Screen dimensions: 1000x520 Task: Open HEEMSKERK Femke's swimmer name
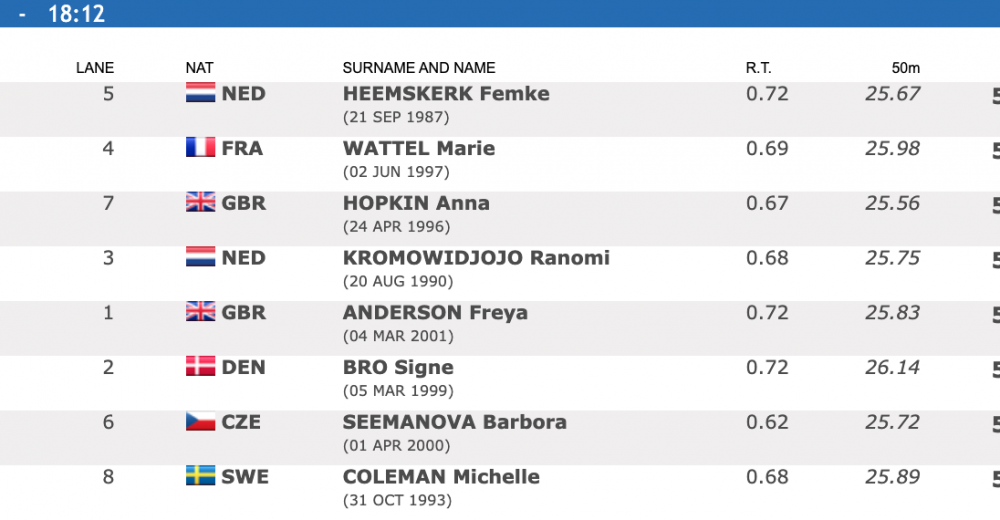click(446, 94)
